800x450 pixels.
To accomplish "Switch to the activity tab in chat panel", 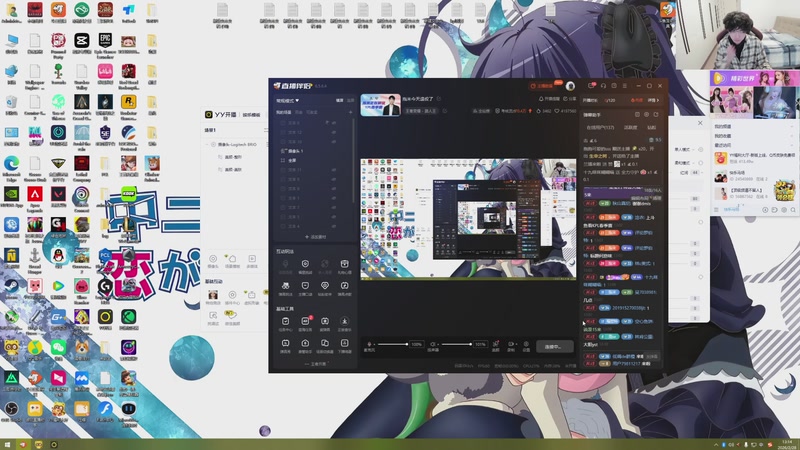I will [x=631, y=128].
